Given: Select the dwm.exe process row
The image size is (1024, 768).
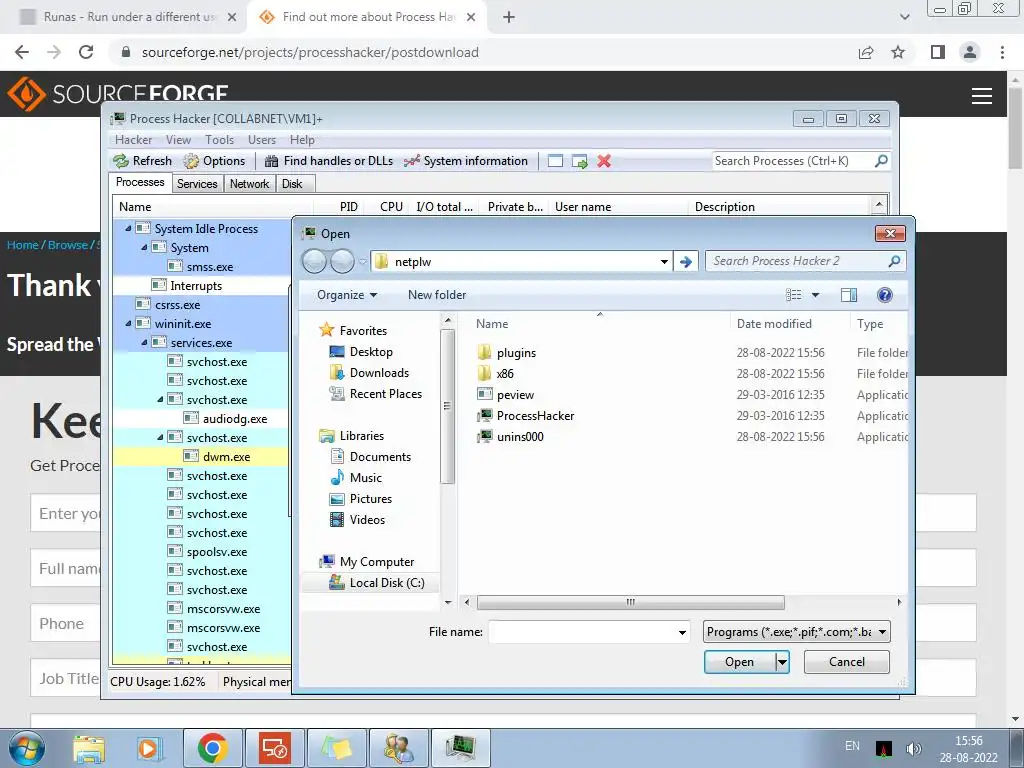Looking at the screenshot, I should pos(201,456).
